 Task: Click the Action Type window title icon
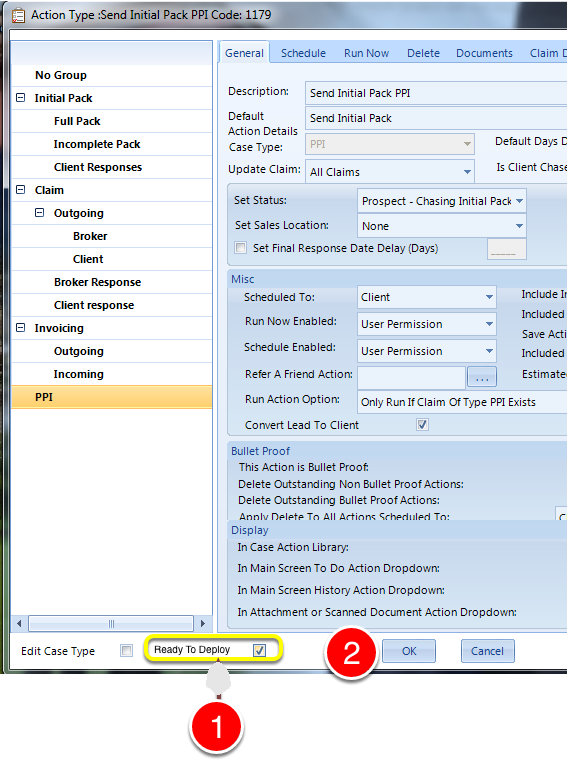coord(18,15)
